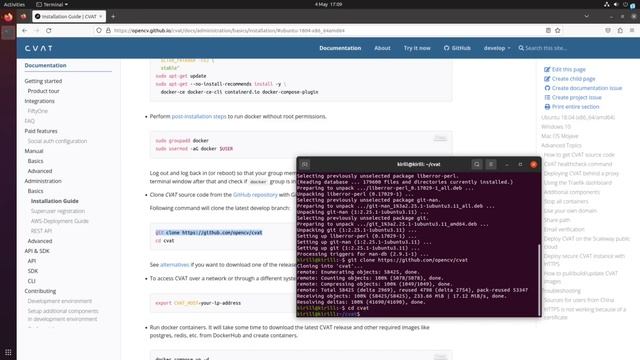Open Integrations in sidebar
This screenshot has width=640, height=360.
[39, 101]
